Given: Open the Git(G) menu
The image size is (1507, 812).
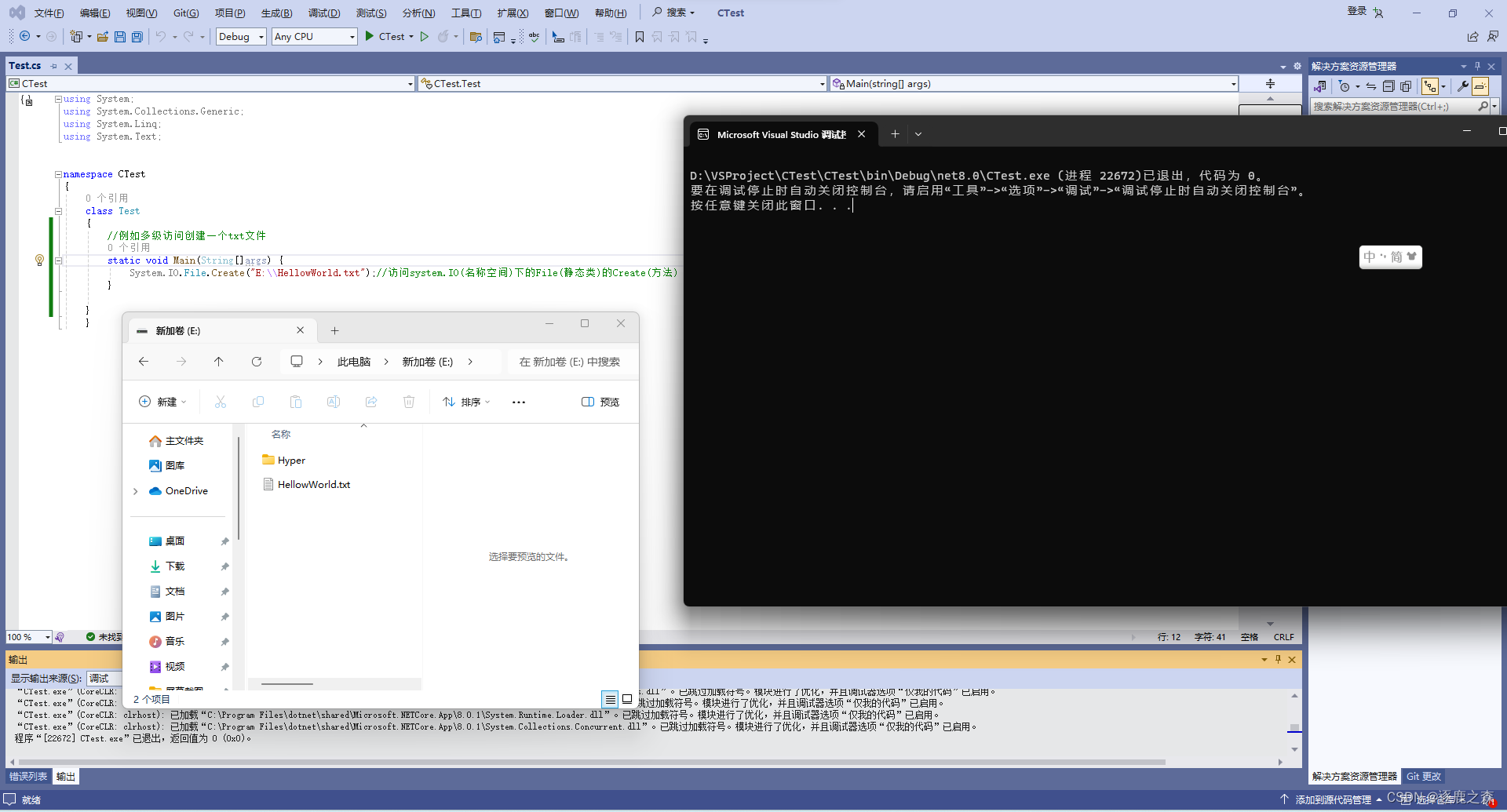Looking at the screenshot, I should (186, 13).
